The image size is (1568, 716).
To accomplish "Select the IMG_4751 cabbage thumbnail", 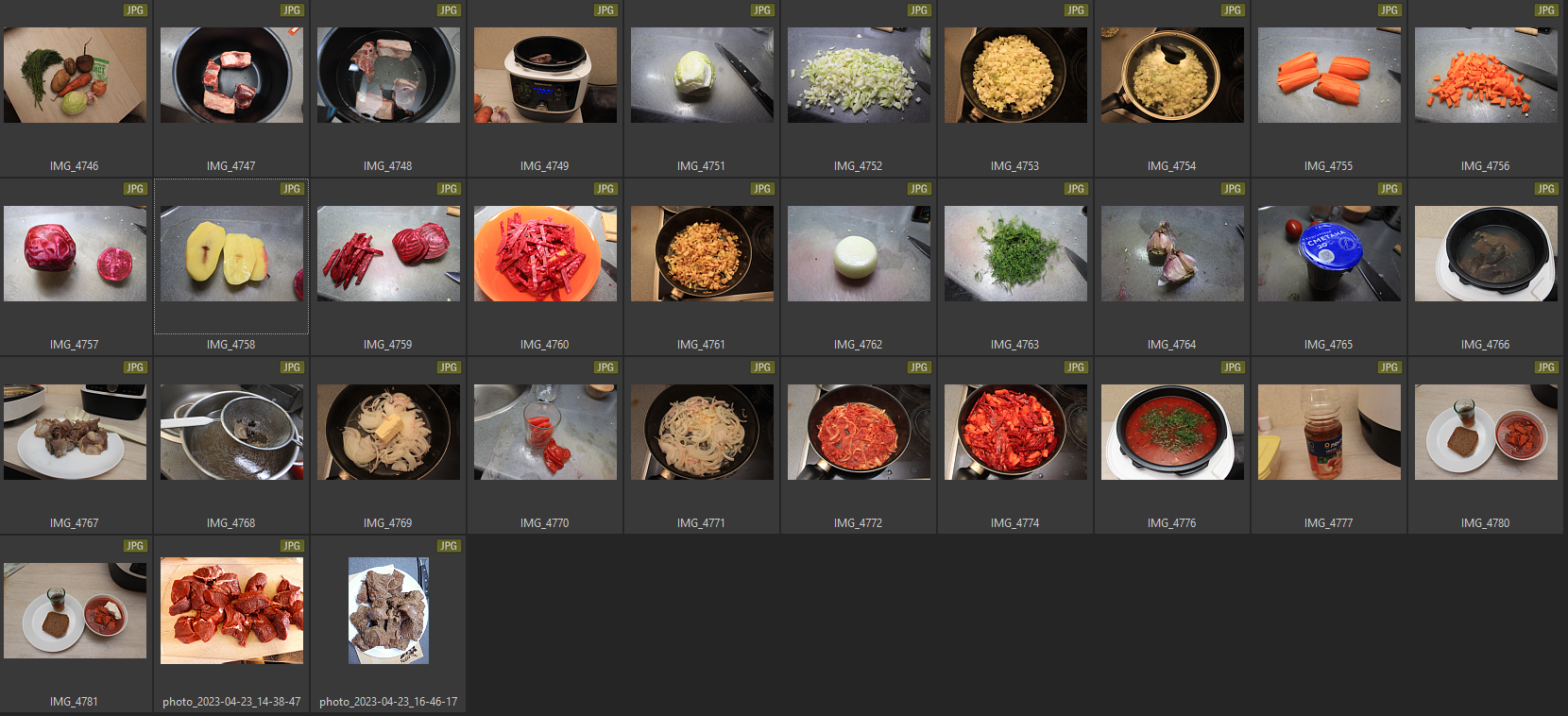I will point(702,75).
